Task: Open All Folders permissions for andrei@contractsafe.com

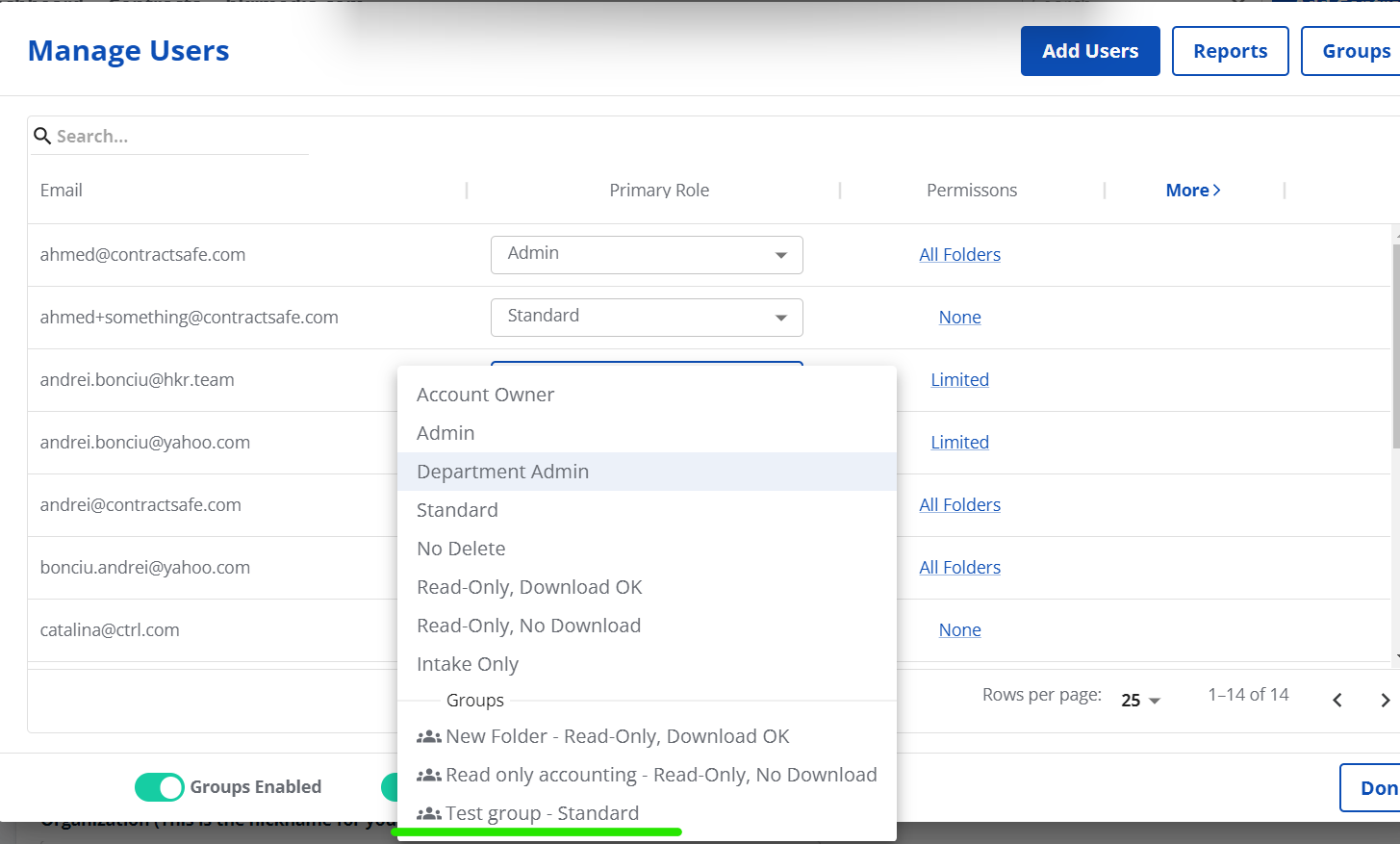Action: [x=959, y=503]
